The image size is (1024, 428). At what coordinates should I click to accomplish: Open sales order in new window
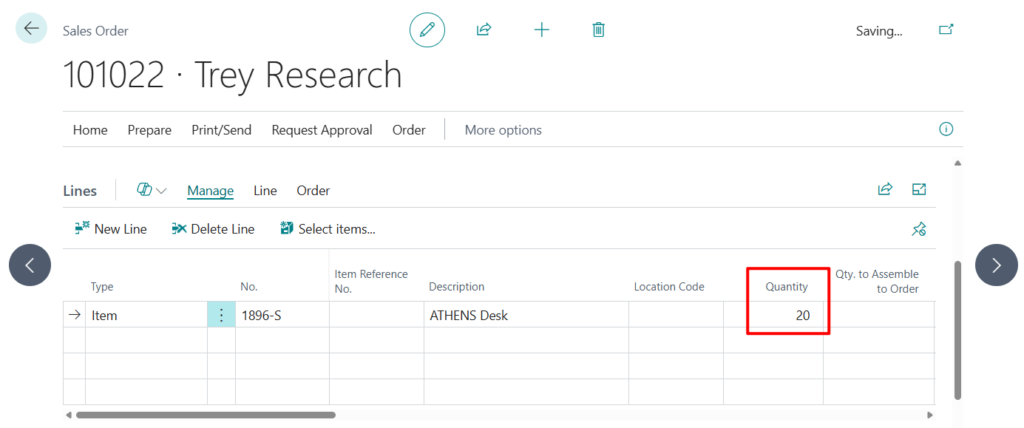[x=946, y=30]
